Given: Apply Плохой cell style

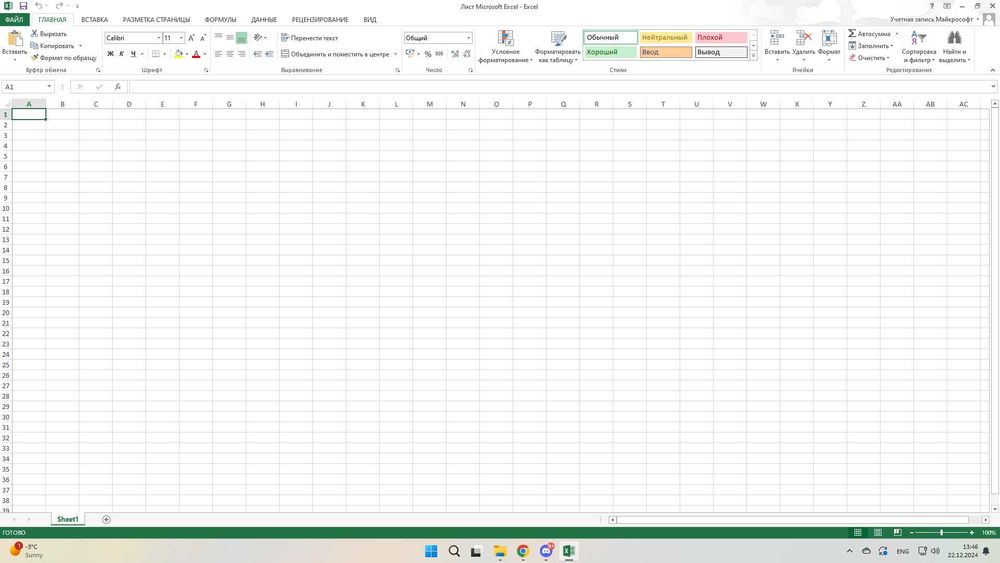Looking at the screenshot, I should click(x=721, y=38).
